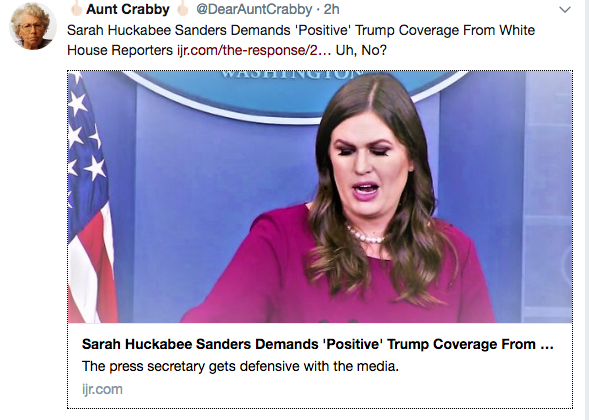Click 'House Reporters' in the tweet text
This screenshot has height=420, width=589.
120,50
